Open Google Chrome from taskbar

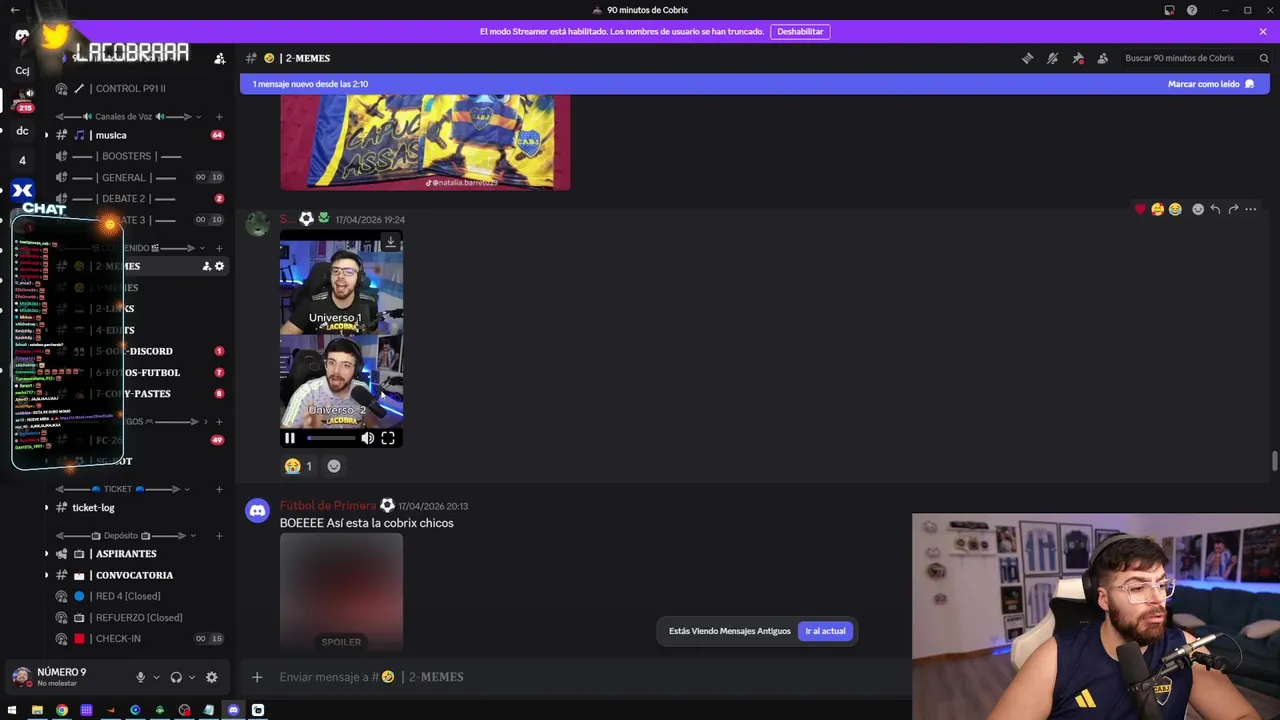(62, 710)
